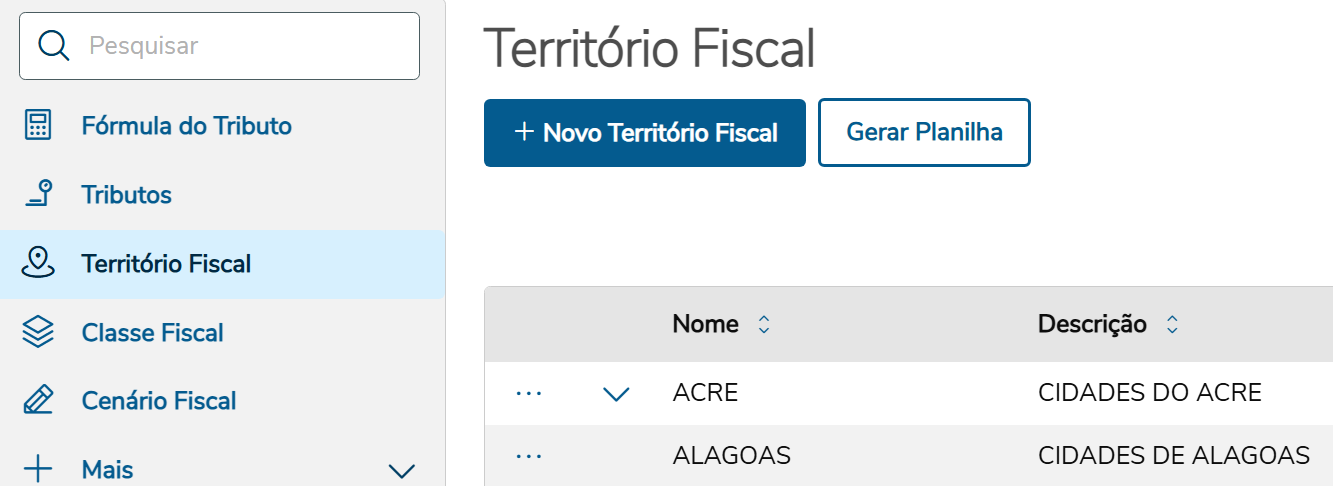Open the three-dot actions menu for ALAGOAS
The image size is (1333, 486).
pos(528,456)
